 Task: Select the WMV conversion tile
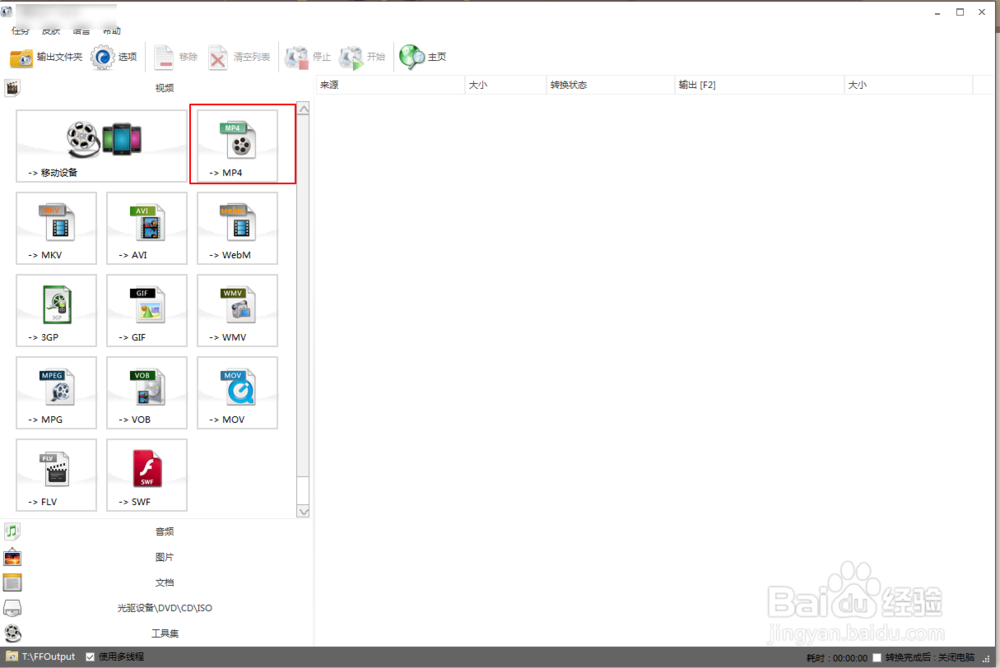237,311
